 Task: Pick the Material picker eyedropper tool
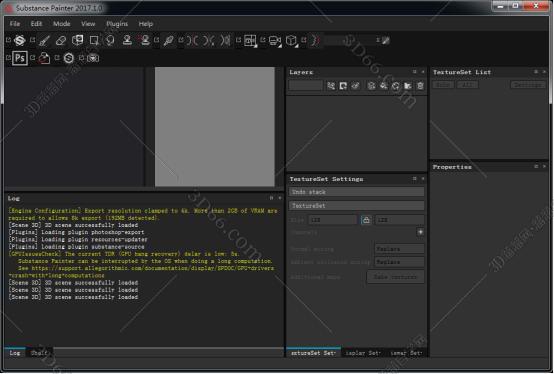[x=169, y=41]
